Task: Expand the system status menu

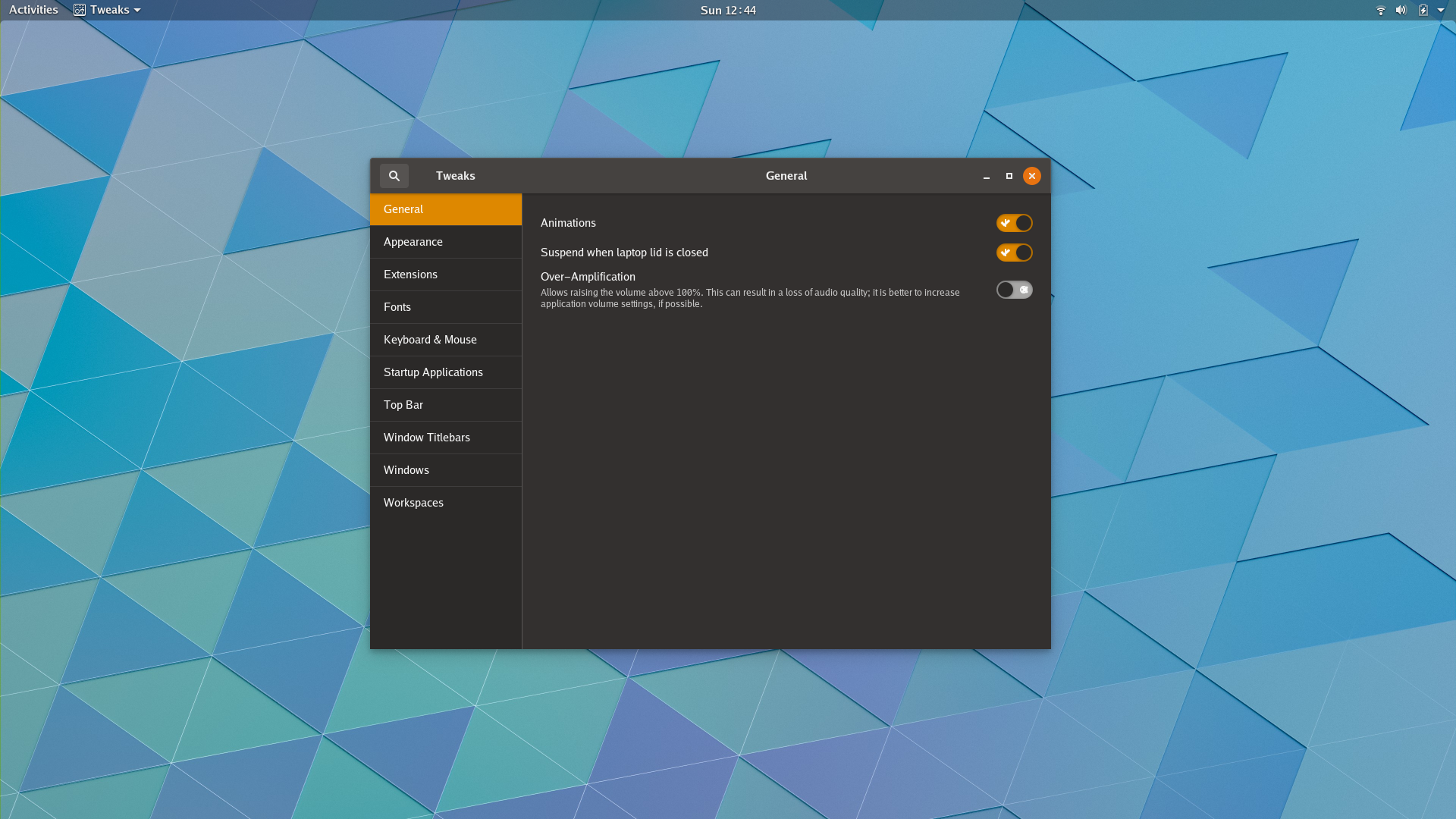Action: pyautogui.click(x=1442, y=10)
